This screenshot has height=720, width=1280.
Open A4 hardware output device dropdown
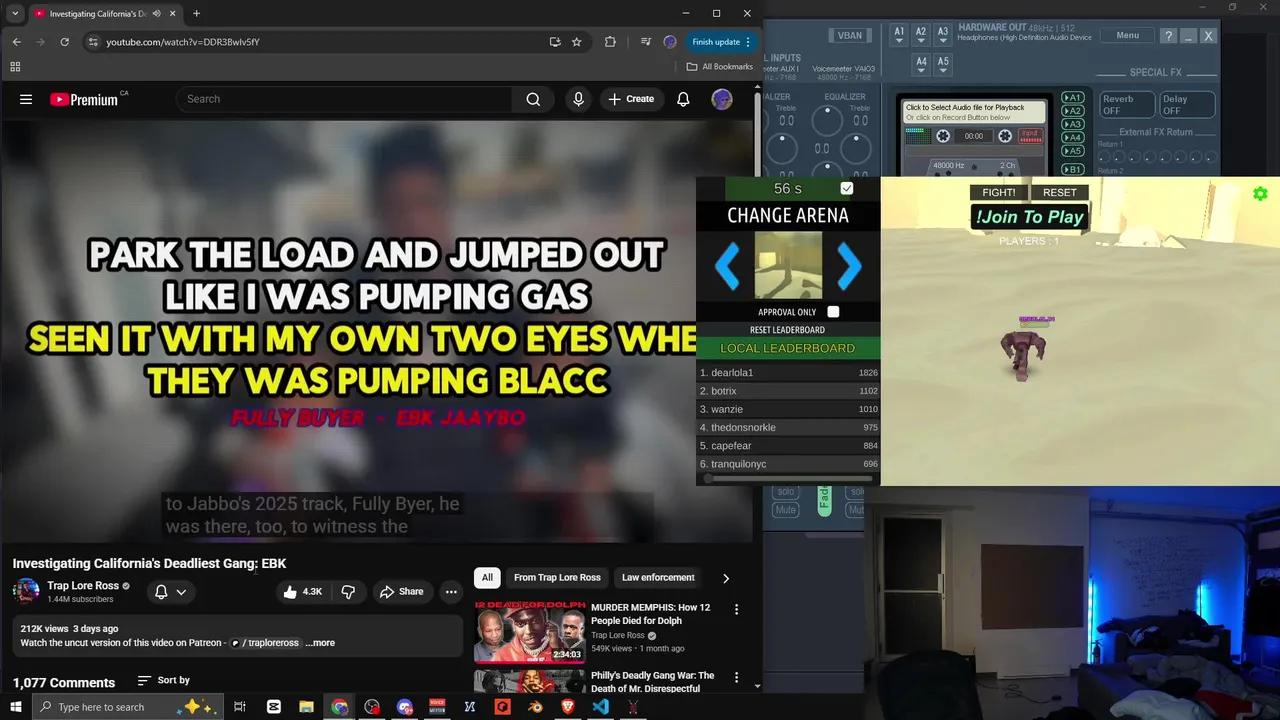pyautogui.click(x=921, y=64)
